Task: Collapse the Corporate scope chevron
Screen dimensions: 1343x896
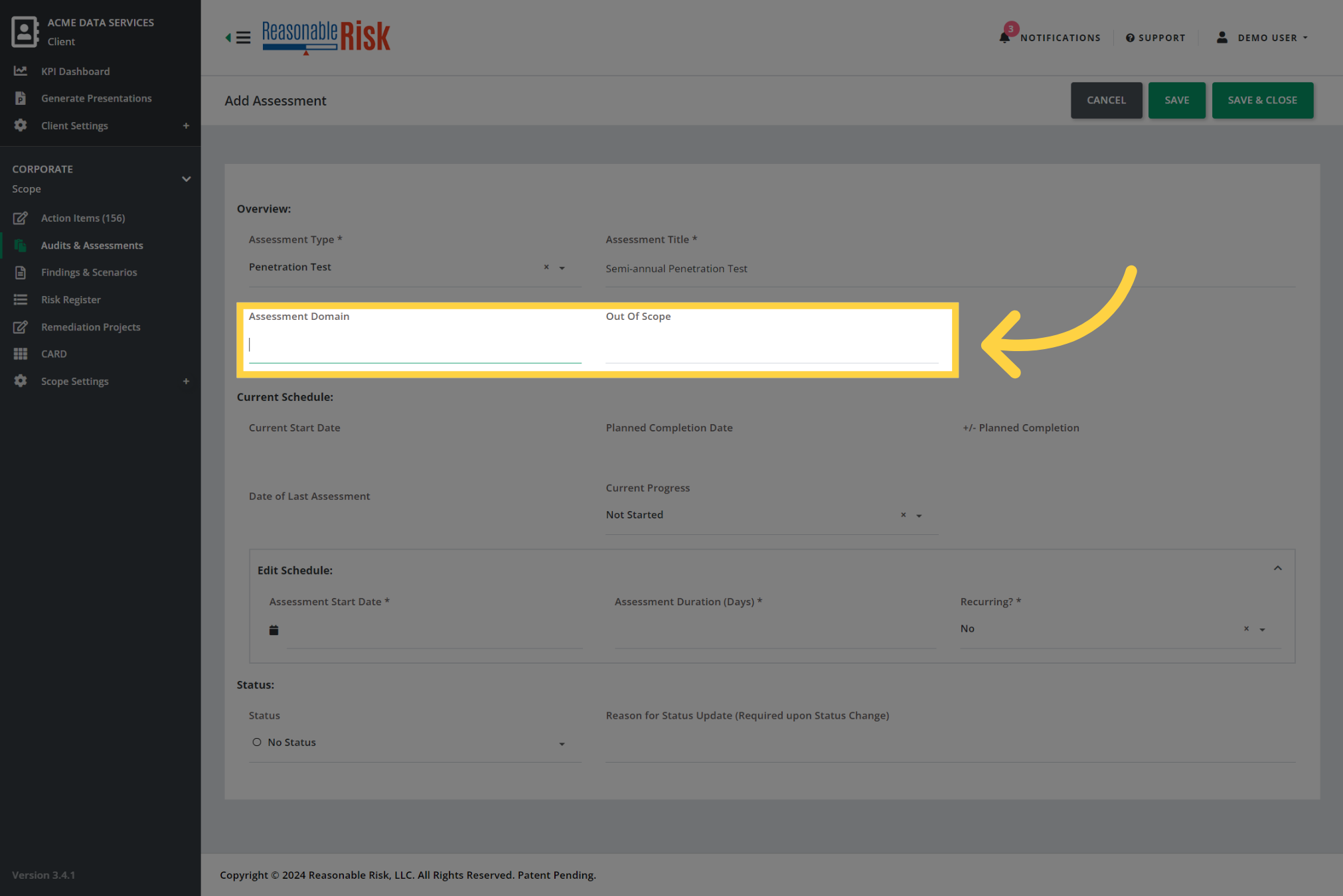Action: click(x=187, y=179)
